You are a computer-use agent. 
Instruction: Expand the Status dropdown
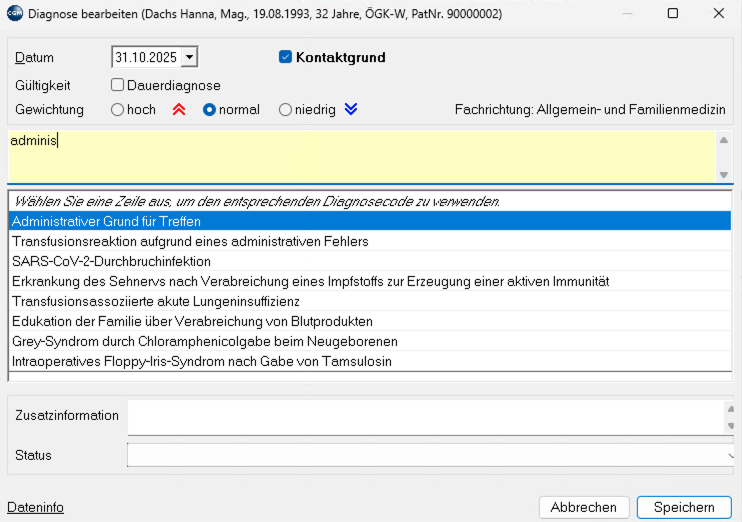click(730, 455)
